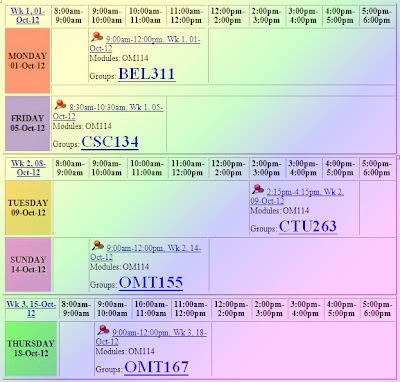Open Tuesday's 2:15pm-4:15pm Wk 2 session link
The height and width of the screenshot is (382, 400).
coord(297,196)
